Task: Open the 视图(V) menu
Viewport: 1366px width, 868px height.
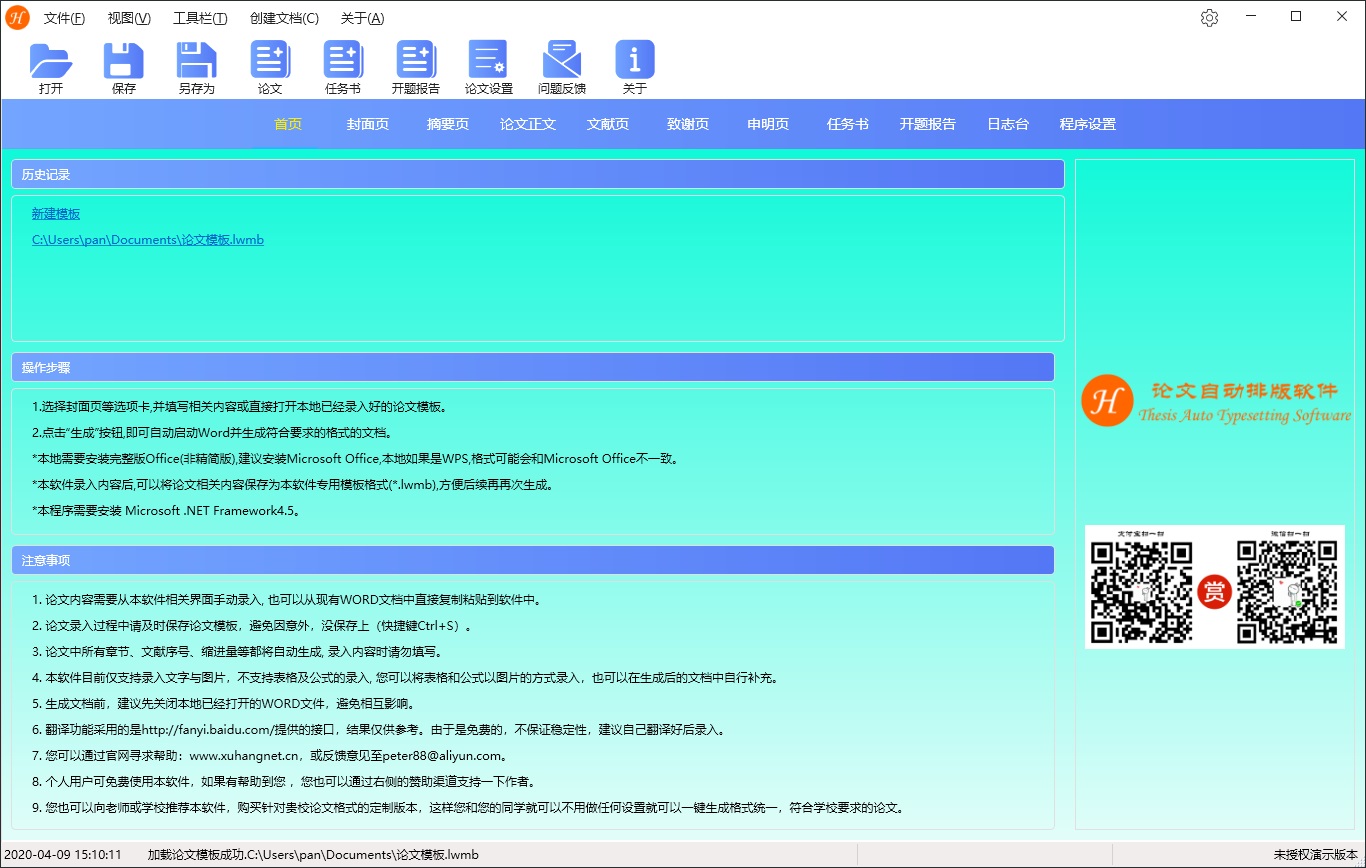Action: [x=129, y=18]
